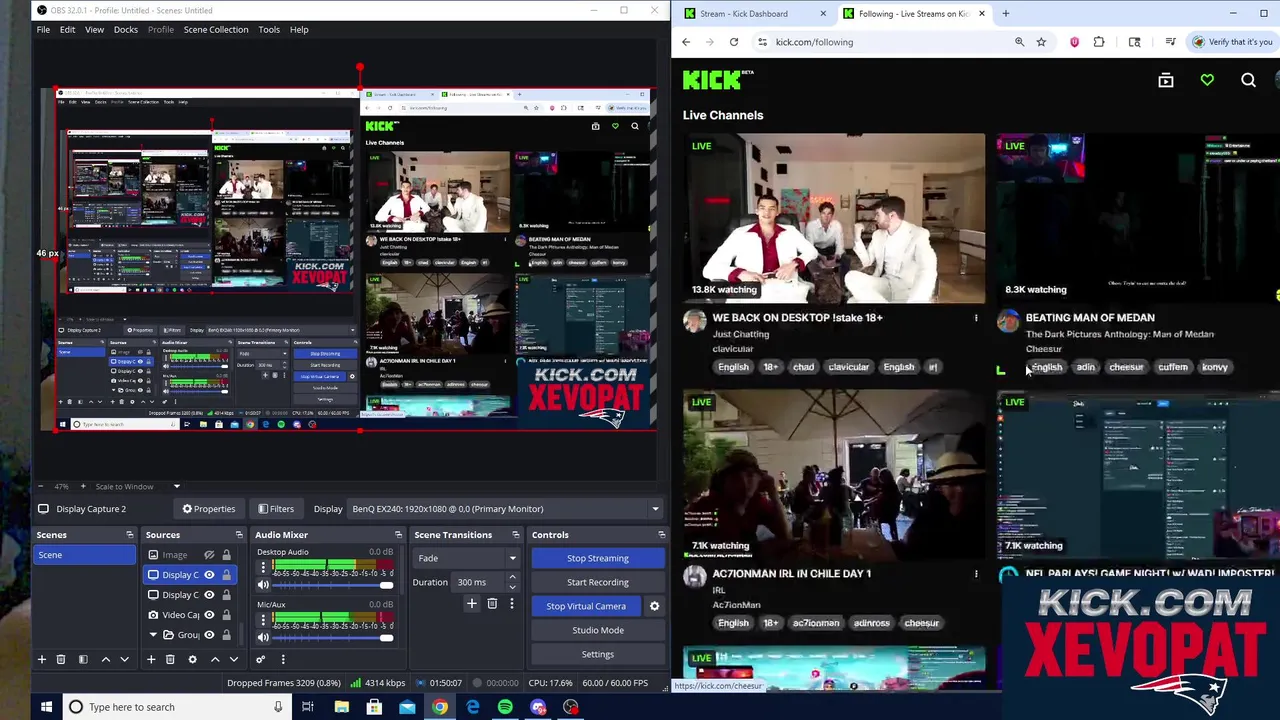Open Kick search magnifier icon

pos(1248,80)
